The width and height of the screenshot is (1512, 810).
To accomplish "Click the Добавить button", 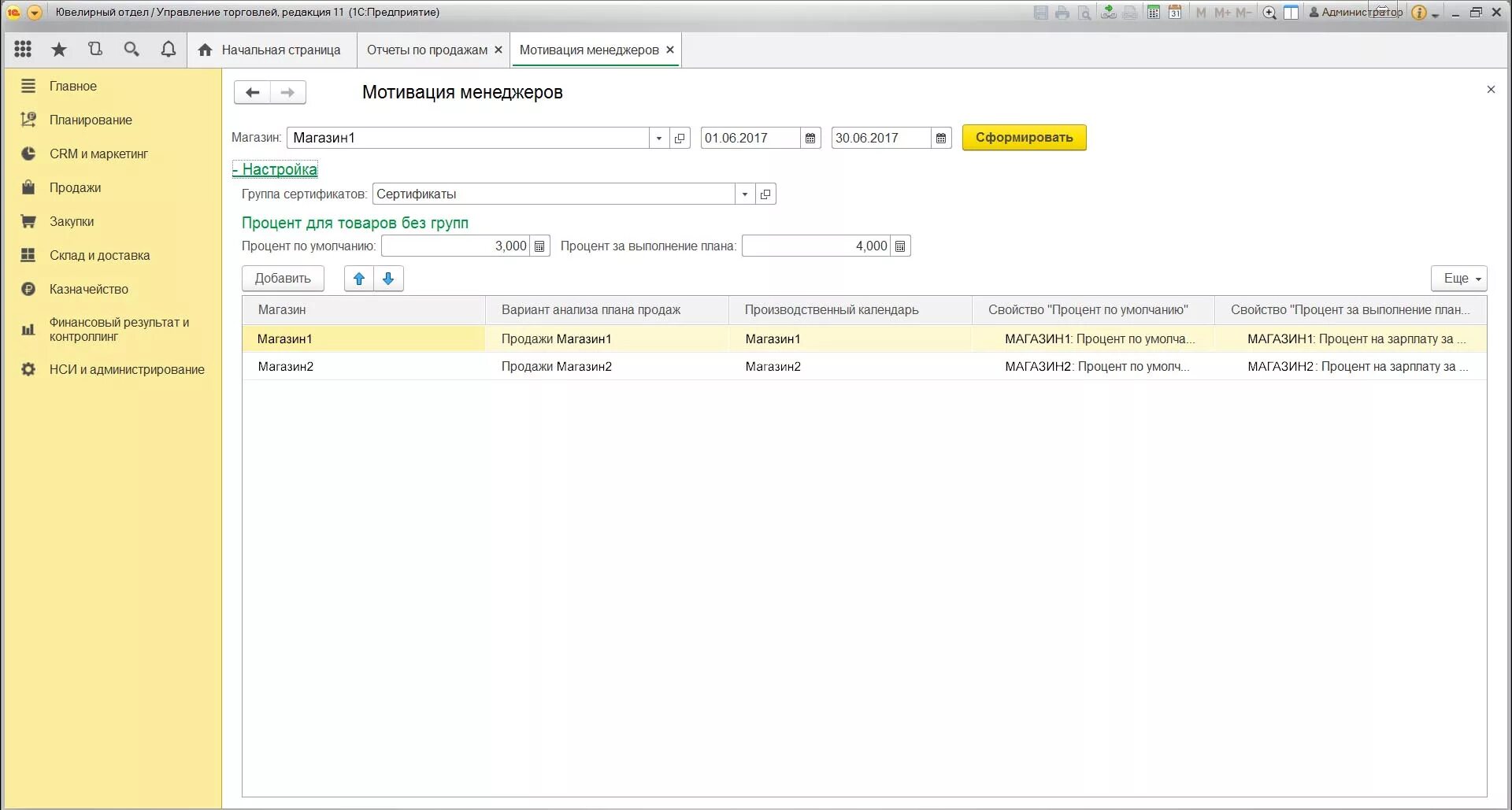I will [283, 278].
